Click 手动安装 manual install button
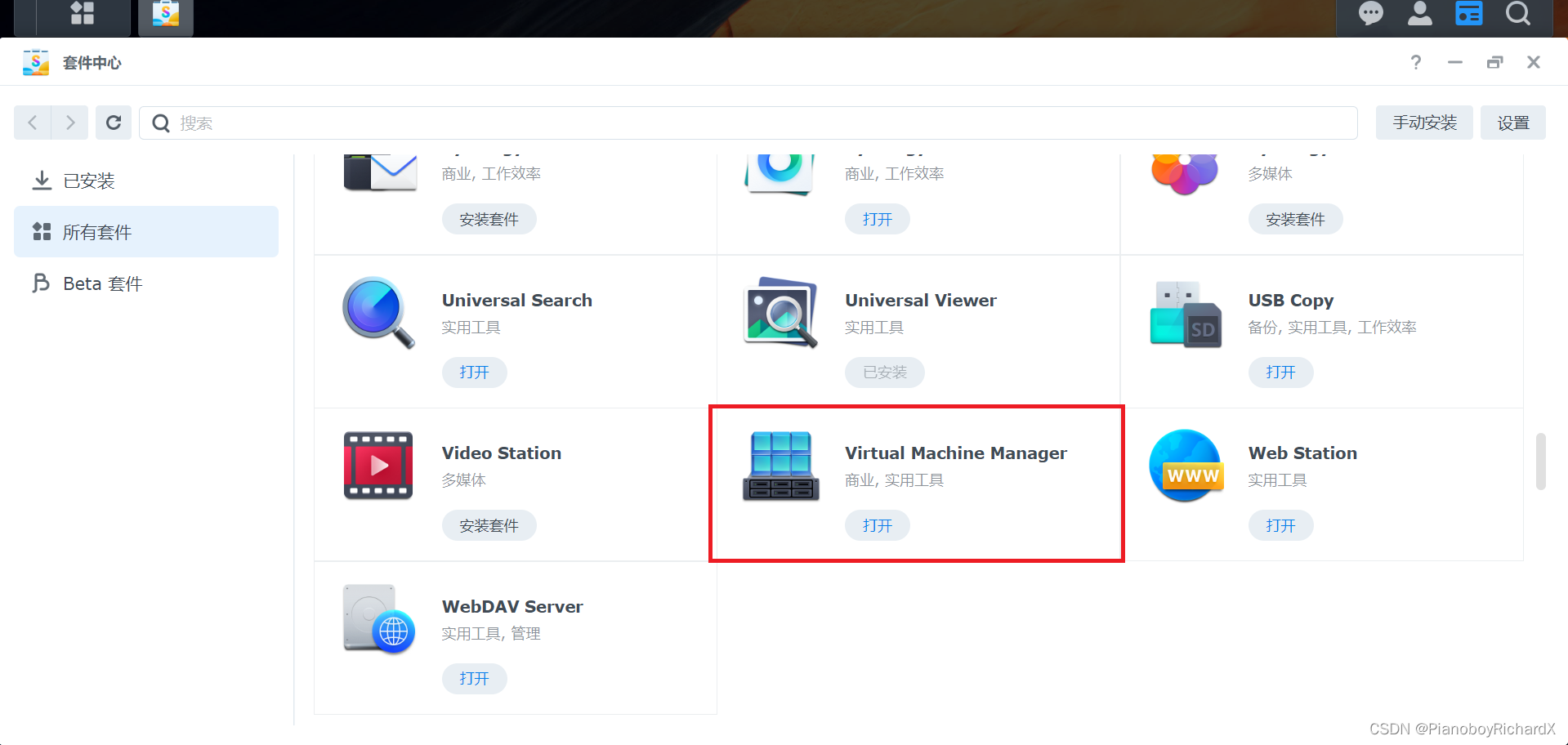1568x745 pixels. (1424, 123)
